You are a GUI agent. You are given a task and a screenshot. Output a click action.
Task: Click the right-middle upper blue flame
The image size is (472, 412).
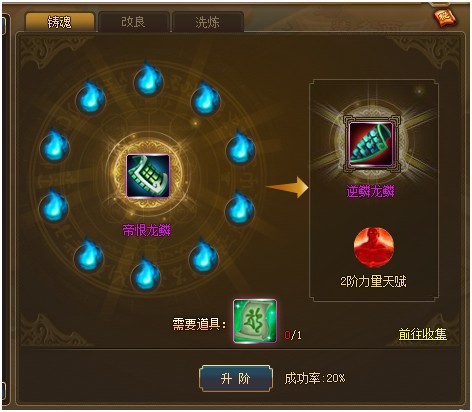click(x=240, y=147)
